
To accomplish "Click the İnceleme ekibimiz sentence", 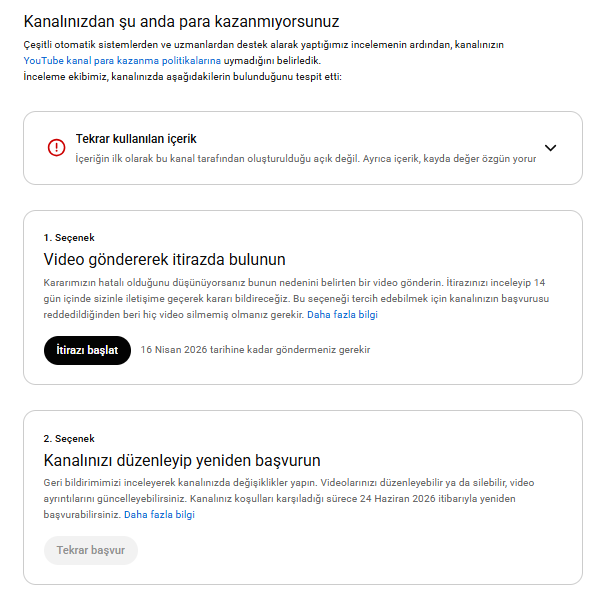I will click(x=182, y=77).
